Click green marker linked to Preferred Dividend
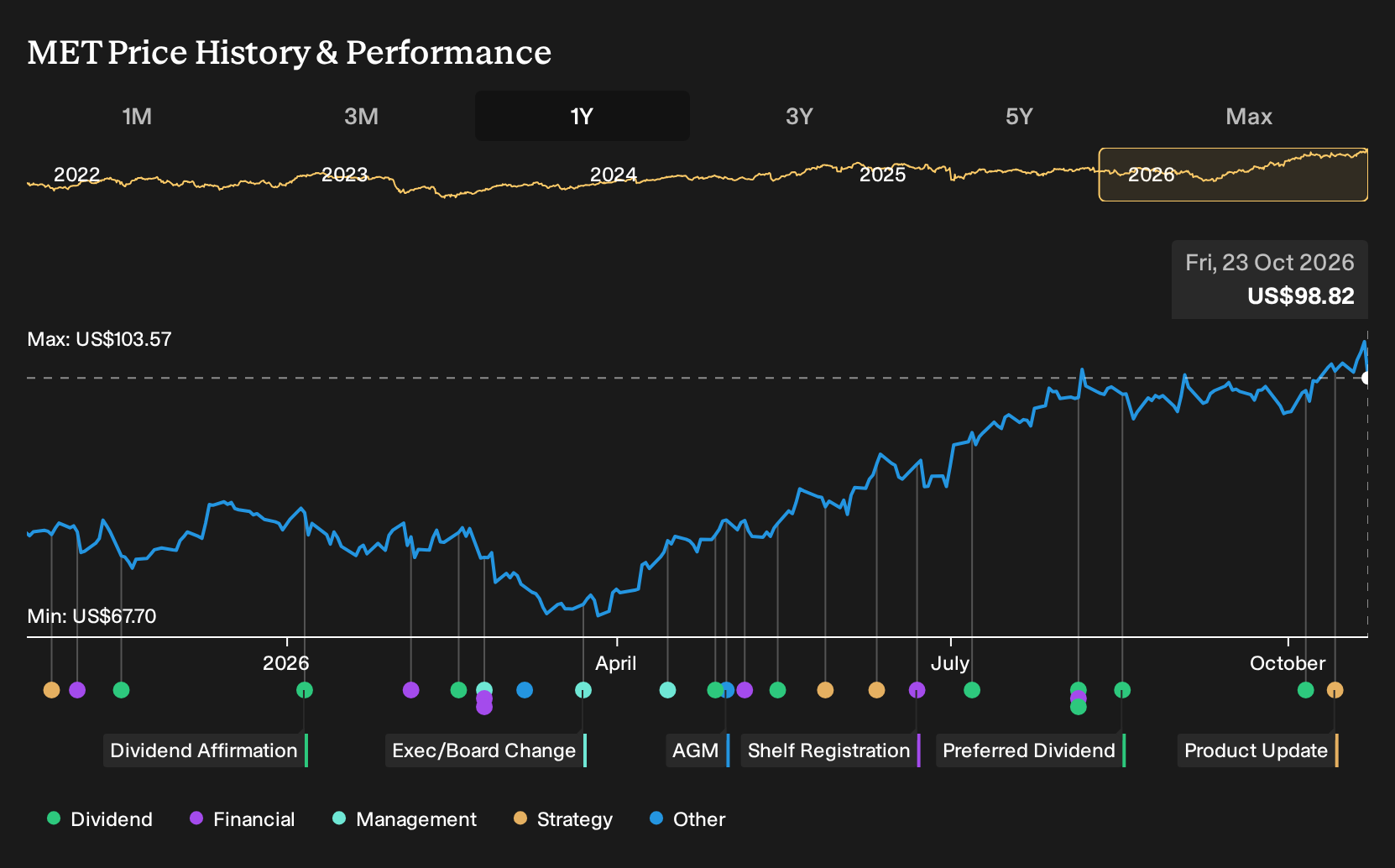 (x=1122, y=690)
